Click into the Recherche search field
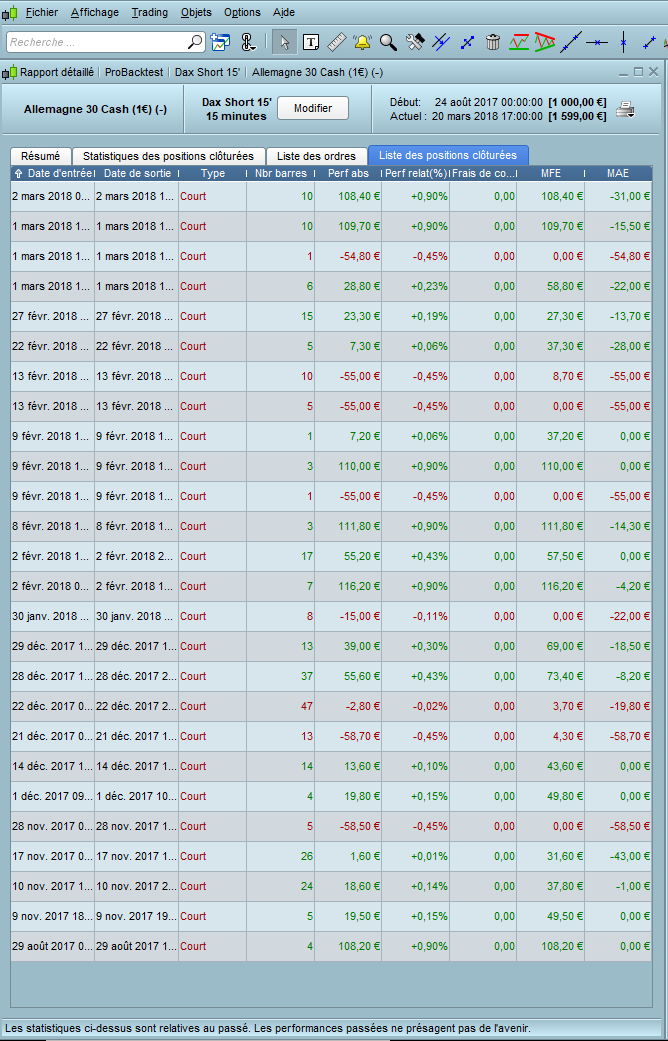Image resolution: width=668 pixels, height=1041 pixels. tap(95, 42)
